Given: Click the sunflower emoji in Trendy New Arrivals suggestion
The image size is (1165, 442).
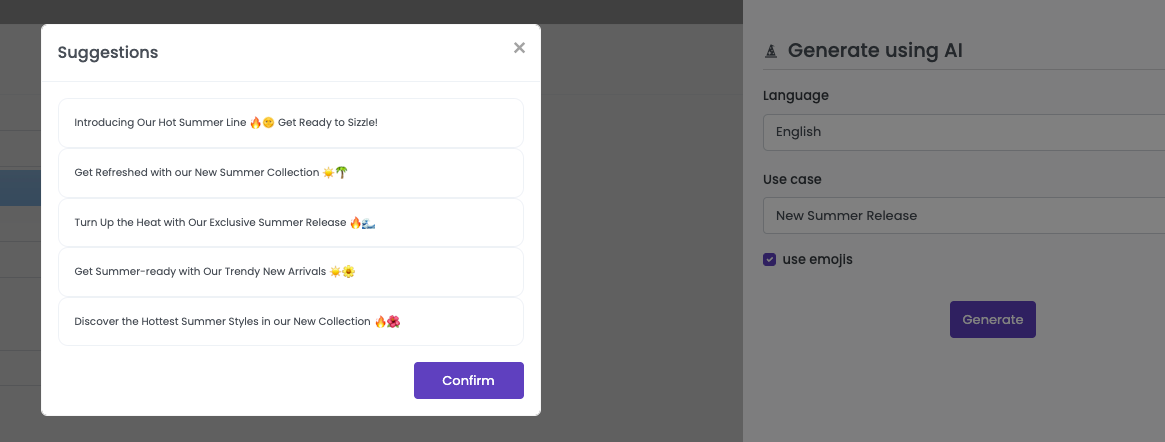Looking at the screenshot, I should [x=349, y=271].
